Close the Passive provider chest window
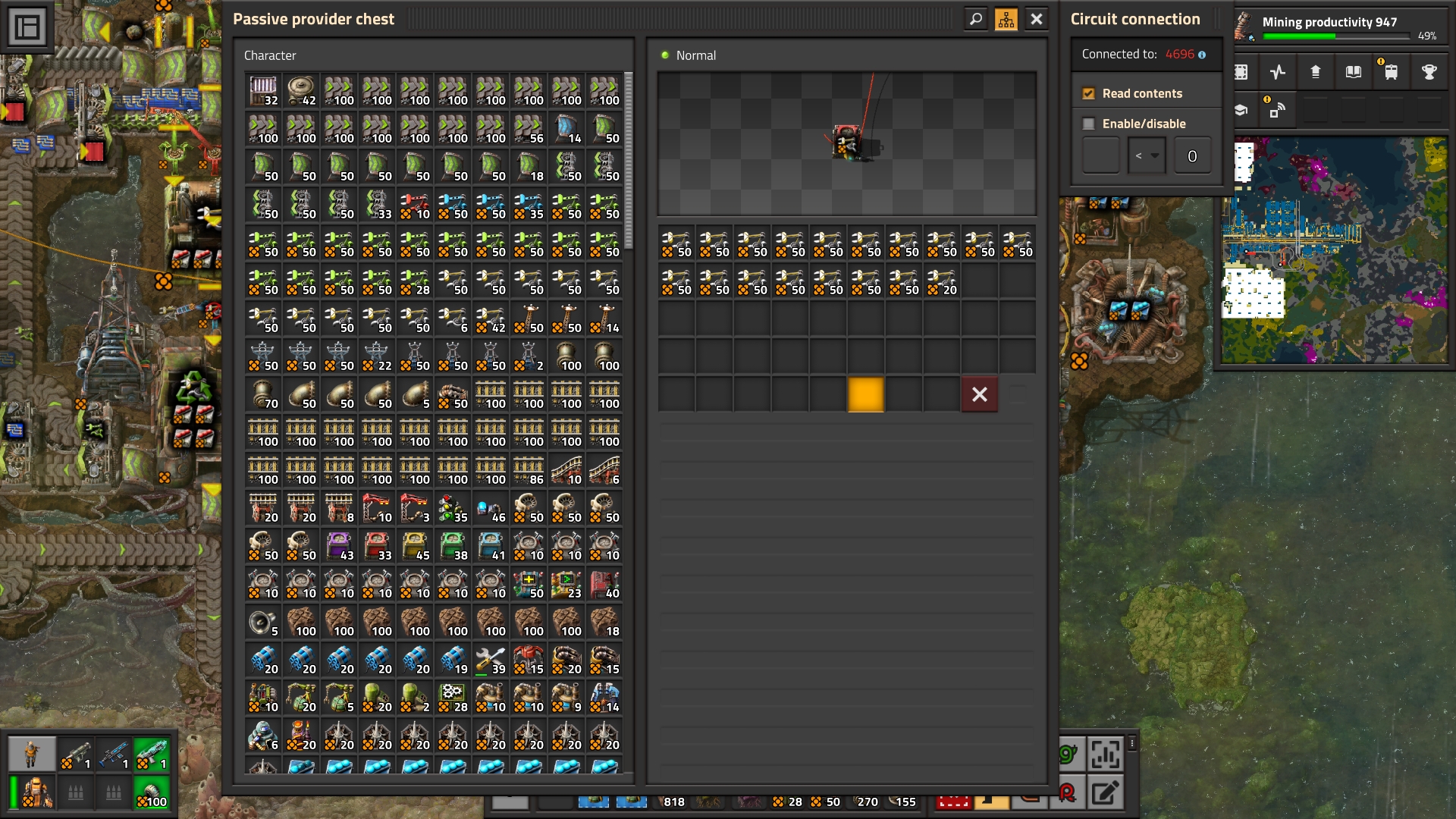This screenshot has height=819, width=1456. click(x=1037, y=19)
